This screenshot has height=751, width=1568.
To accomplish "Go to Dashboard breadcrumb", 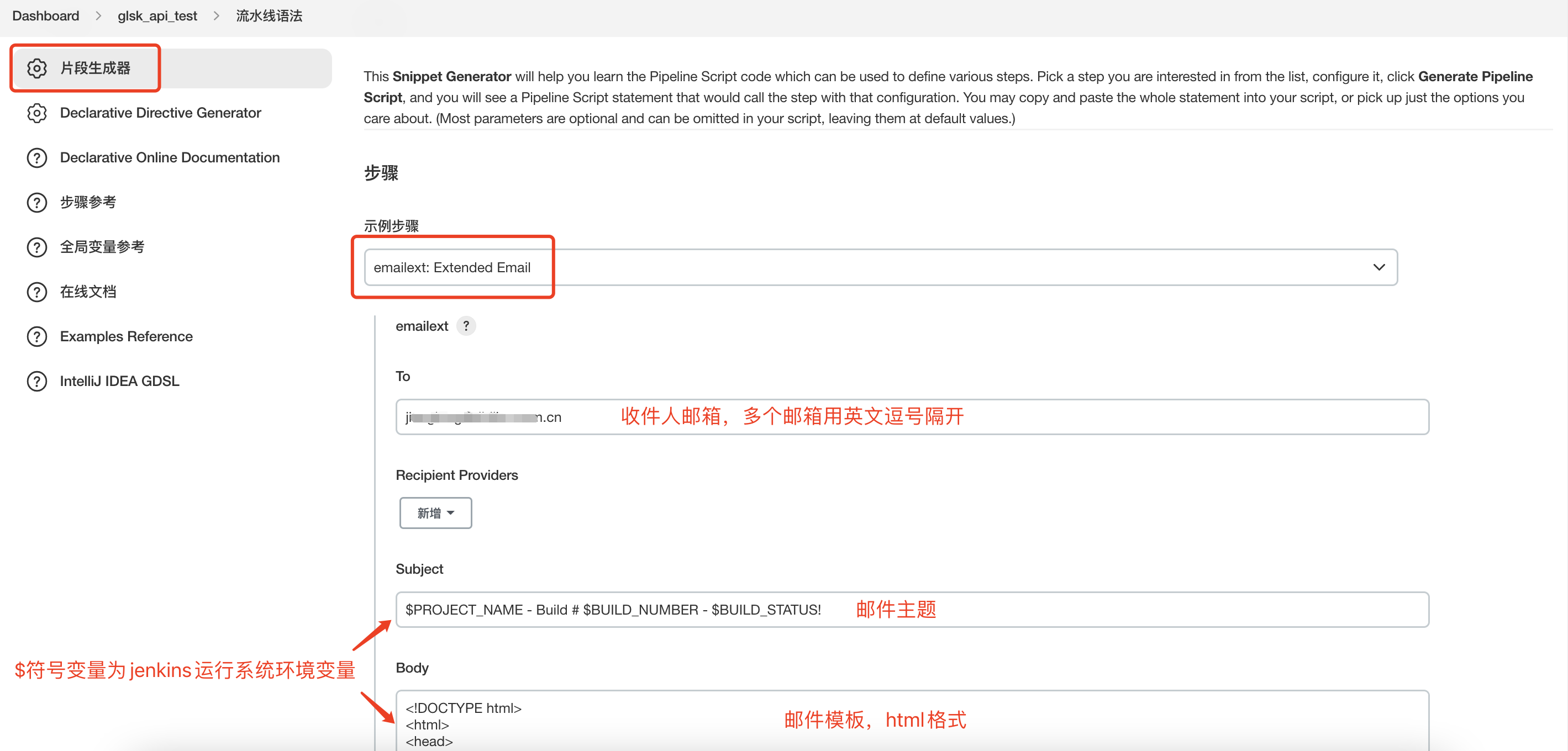I will (x=46, y=16).
